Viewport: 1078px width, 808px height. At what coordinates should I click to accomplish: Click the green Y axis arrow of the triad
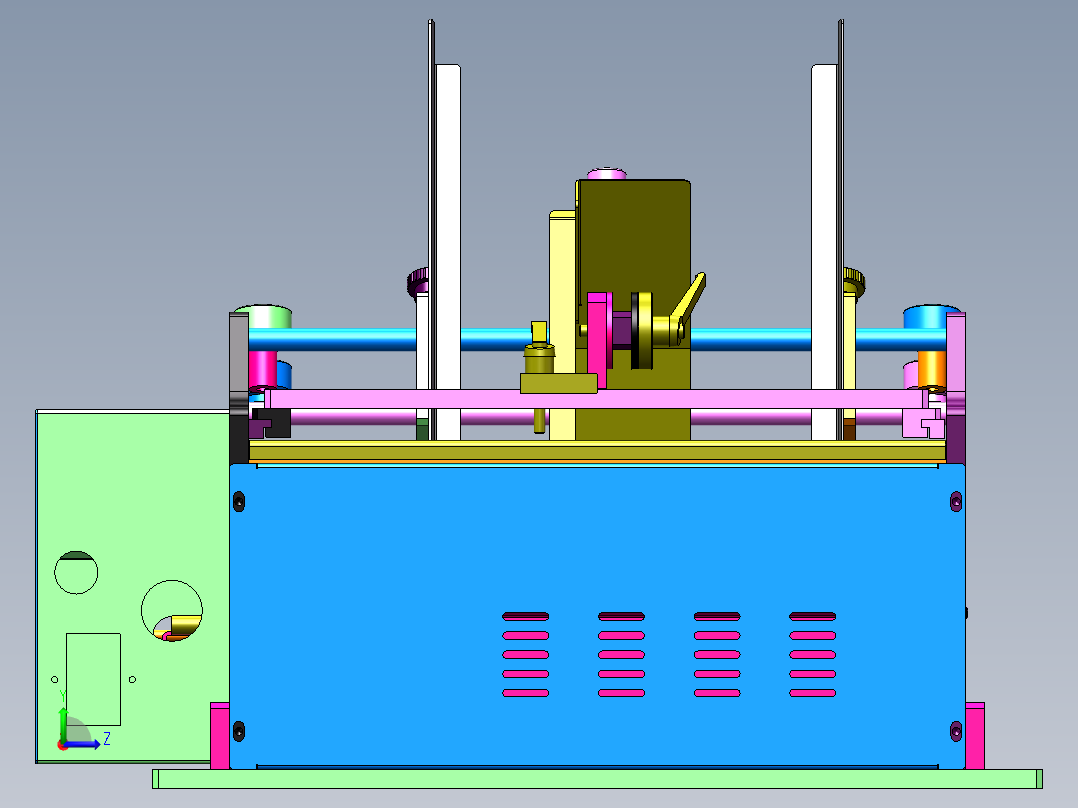pyautogui.click(x=63, y=725)
